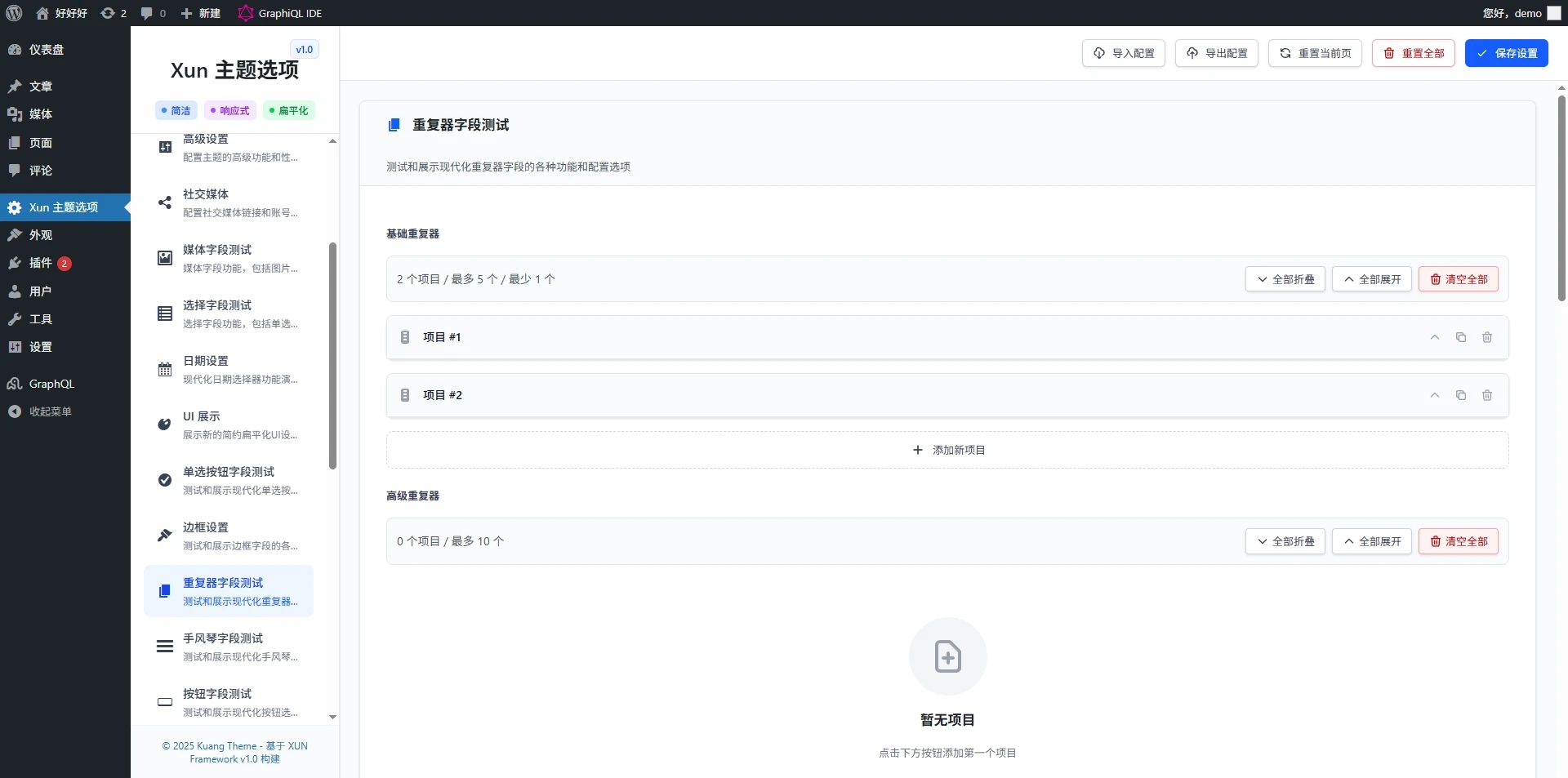Click the demo user avatar
This screenshot has width=1568, height=778.
1553,13
